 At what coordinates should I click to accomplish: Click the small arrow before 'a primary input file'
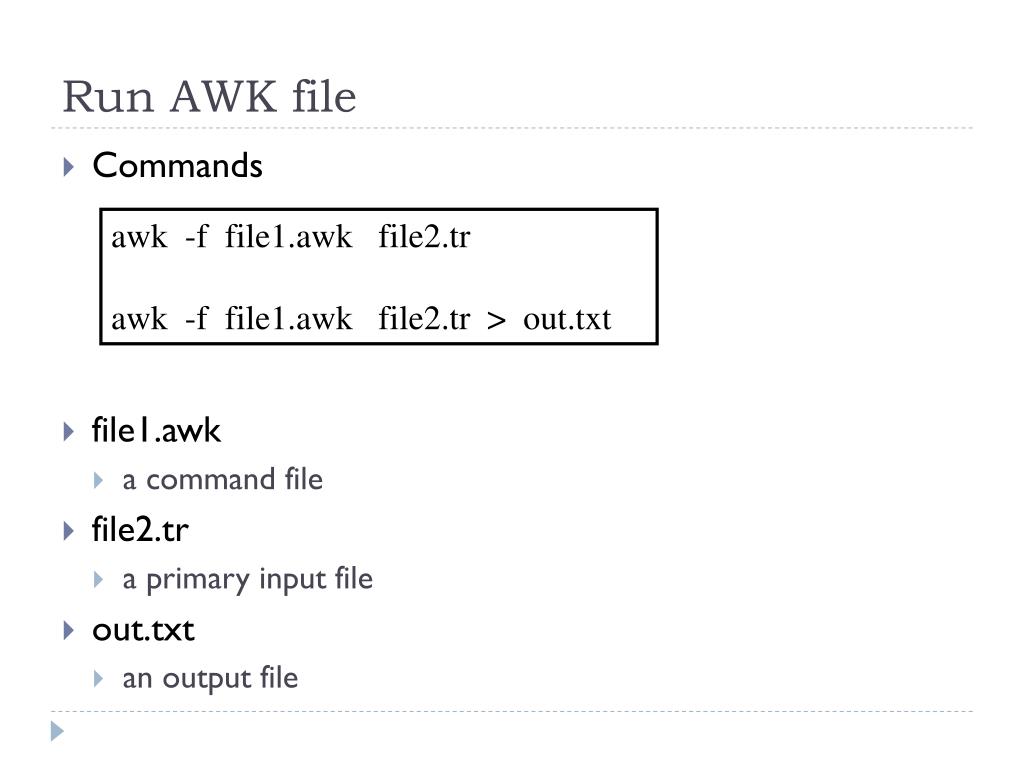point(99,579)
